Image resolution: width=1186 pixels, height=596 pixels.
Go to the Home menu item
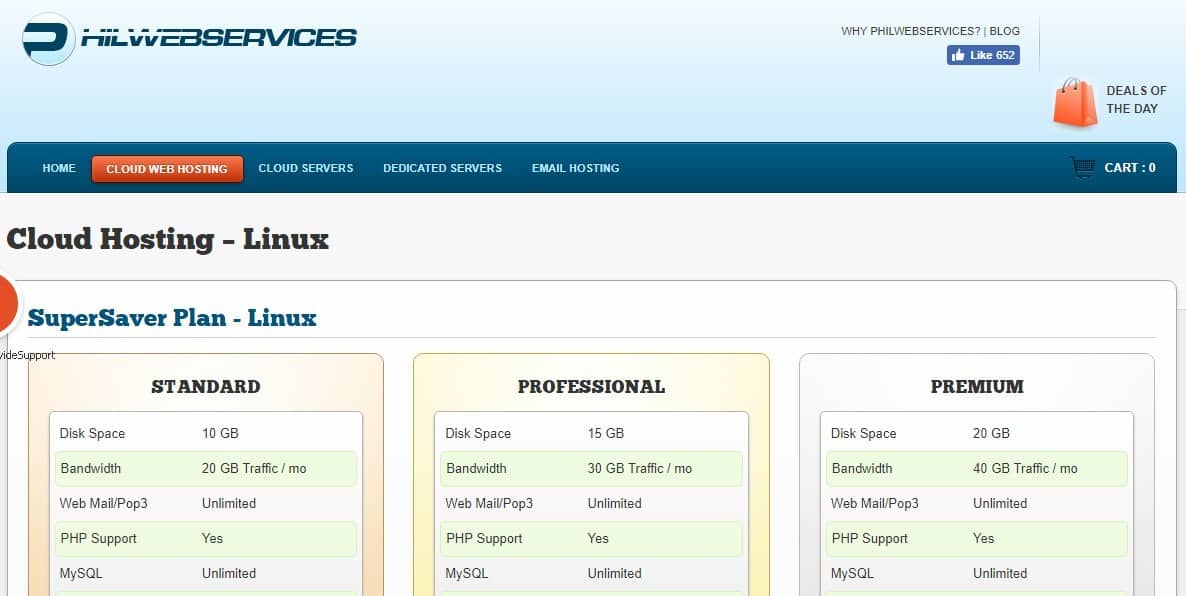pyautogui.click(x=59, y=168)
